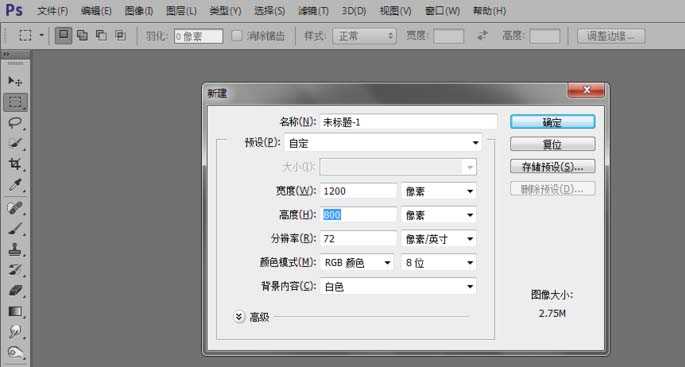Click the 名称 name field
685x367 pixels.
[408, 122]
